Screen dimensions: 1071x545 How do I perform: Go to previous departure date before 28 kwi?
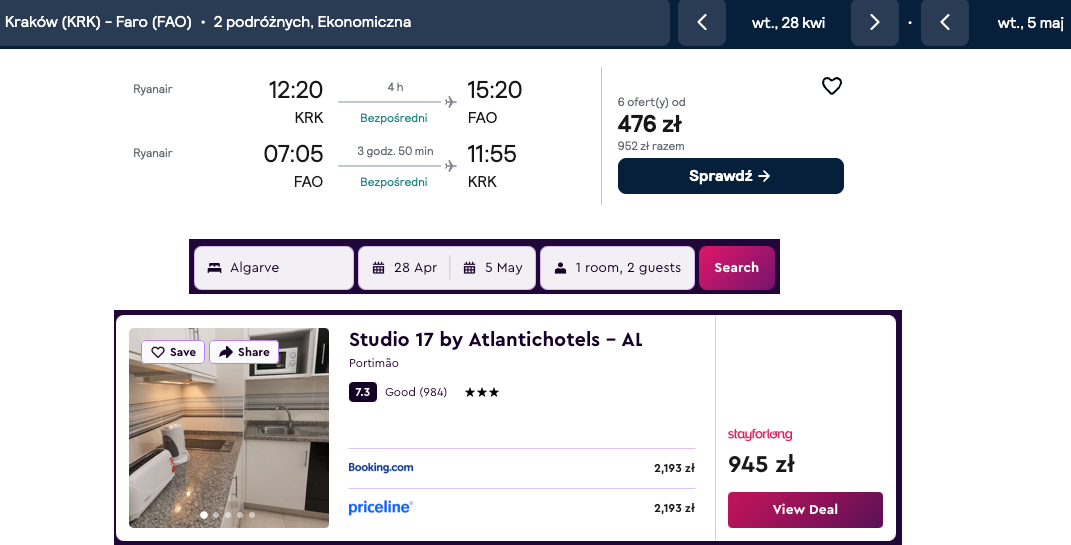[x=702, y=23]
